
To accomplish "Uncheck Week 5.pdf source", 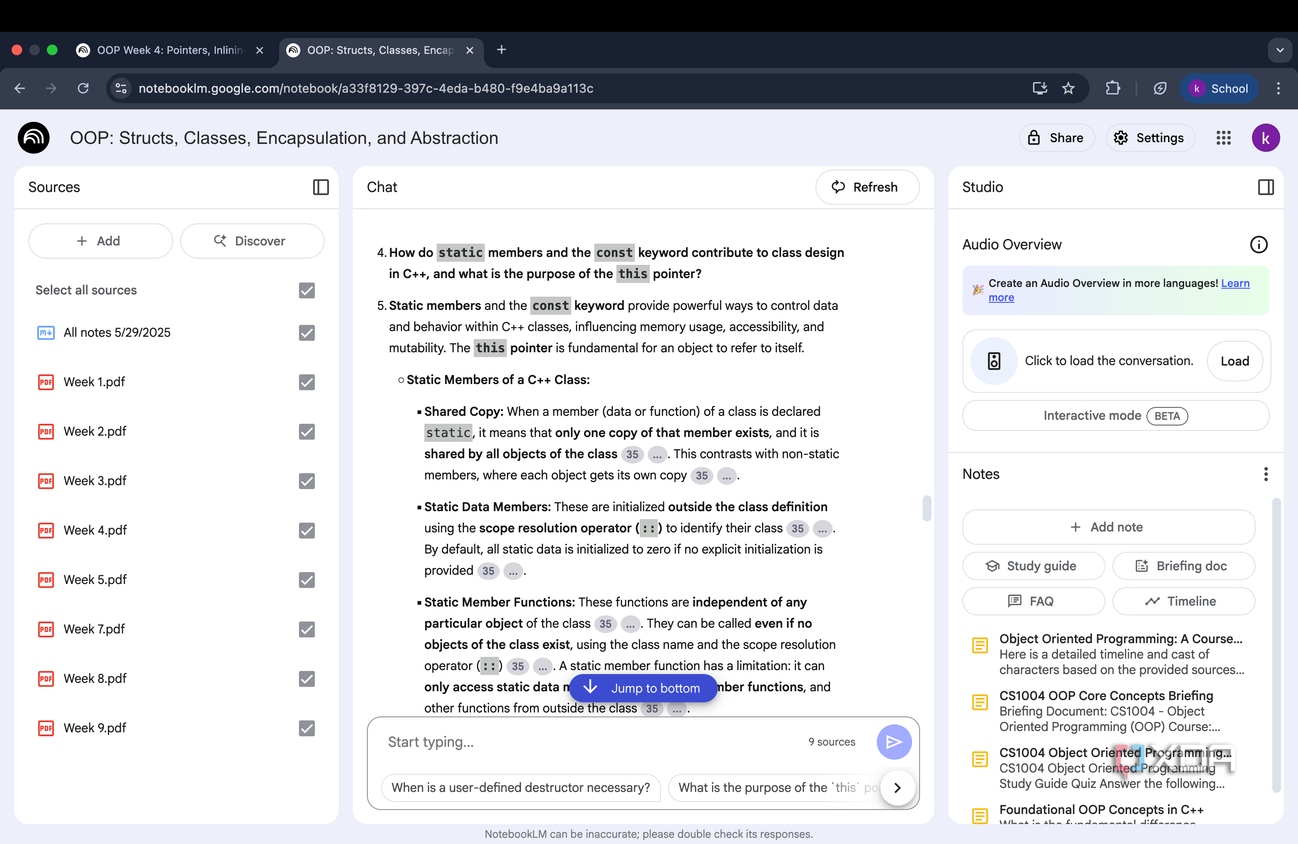I will 307,580.
